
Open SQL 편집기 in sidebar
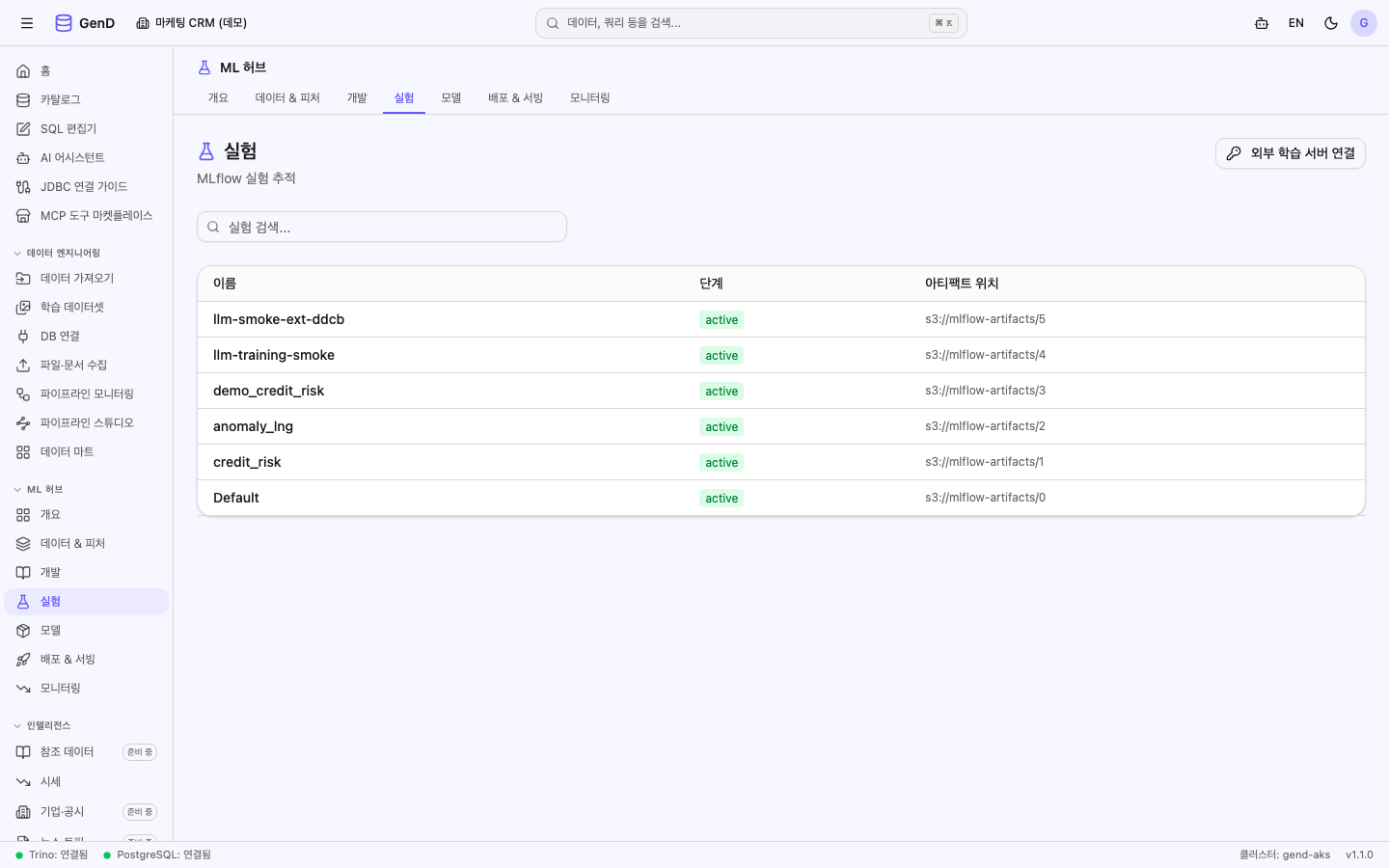click(87, 129)
